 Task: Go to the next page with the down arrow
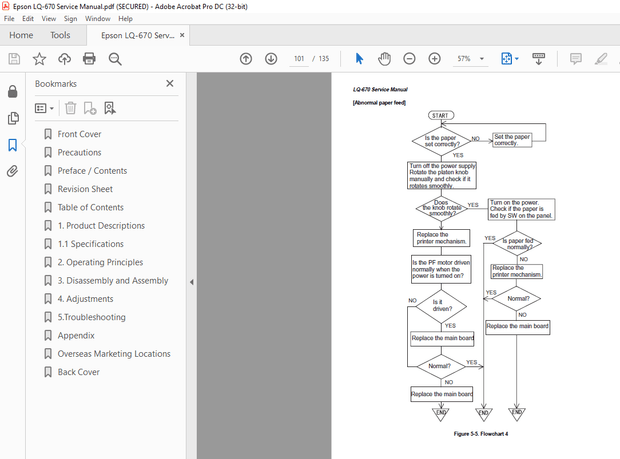coord(271,59)
